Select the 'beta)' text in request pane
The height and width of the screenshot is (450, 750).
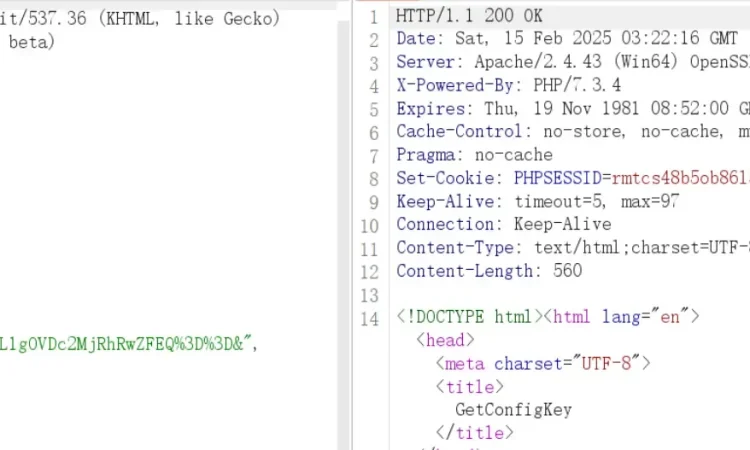tap(32, 42)
